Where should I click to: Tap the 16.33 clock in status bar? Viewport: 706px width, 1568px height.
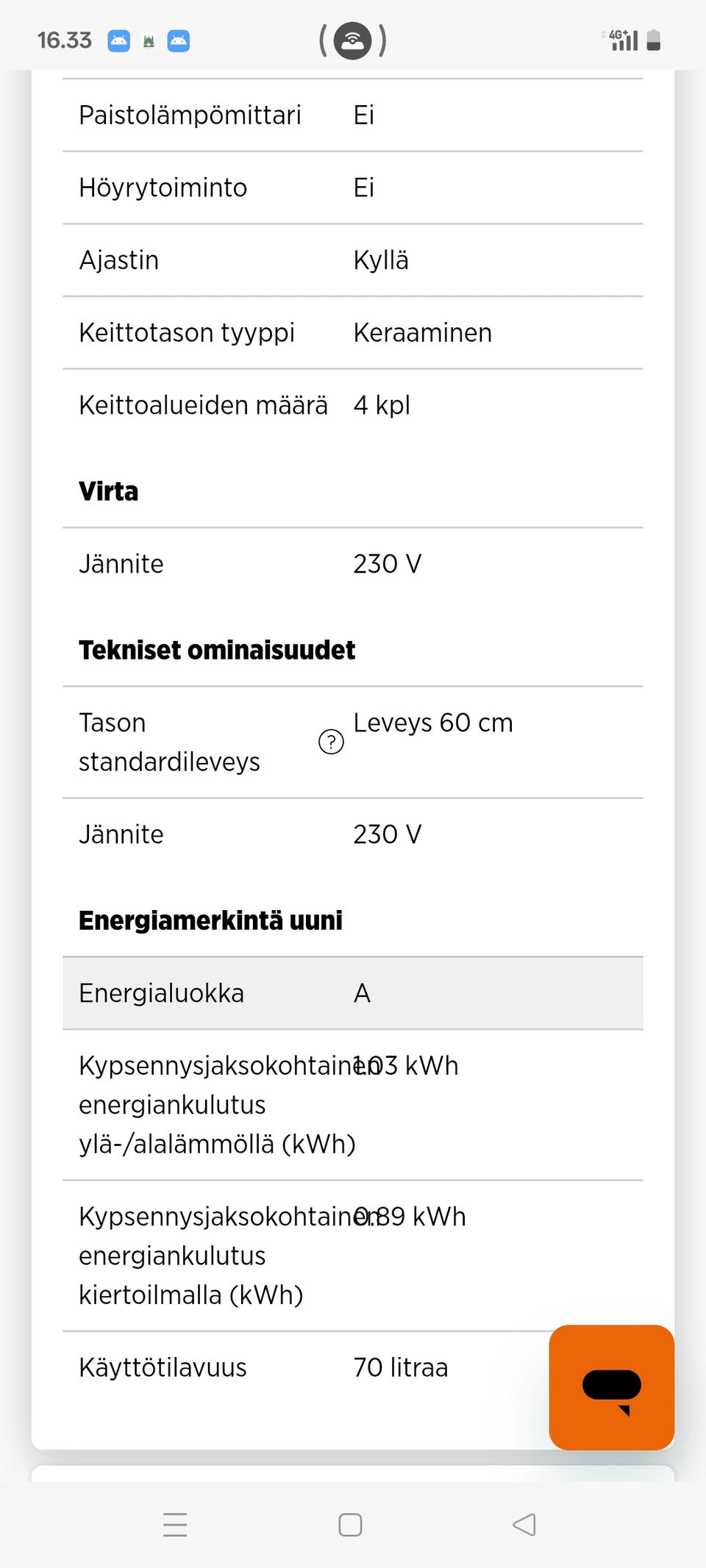tap(65, 40)
